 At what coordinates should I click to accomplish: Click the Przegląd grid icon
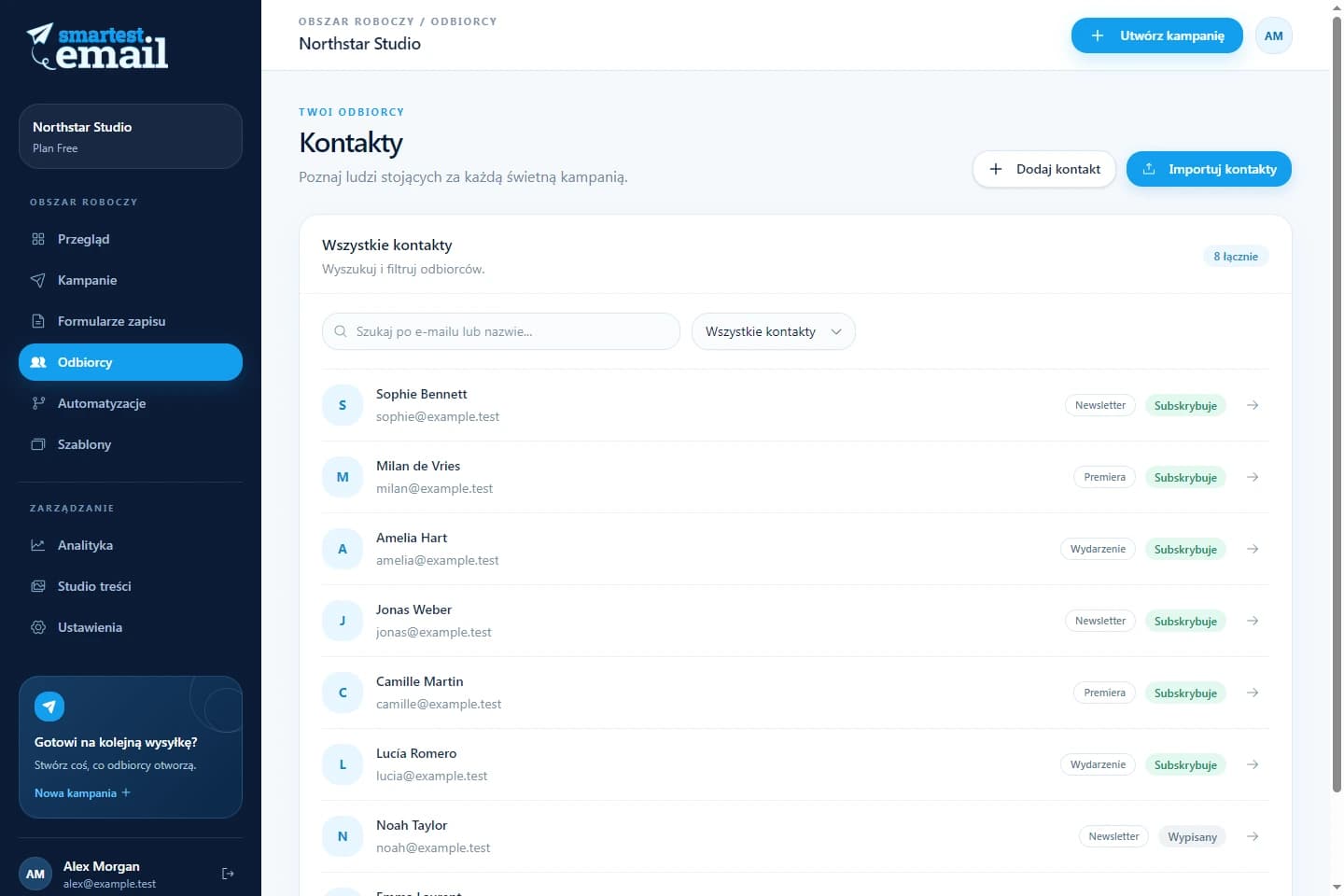(38, 239)
